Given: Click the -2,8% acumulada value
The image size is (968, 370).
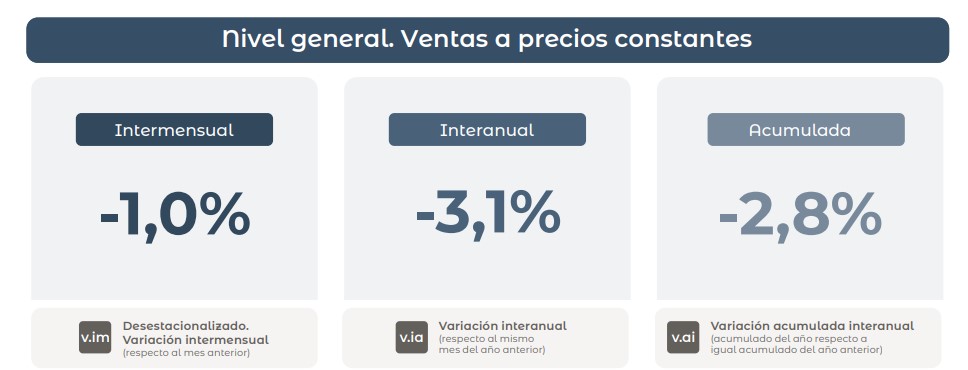Looking at the screenshot, I should pos(800,216).
